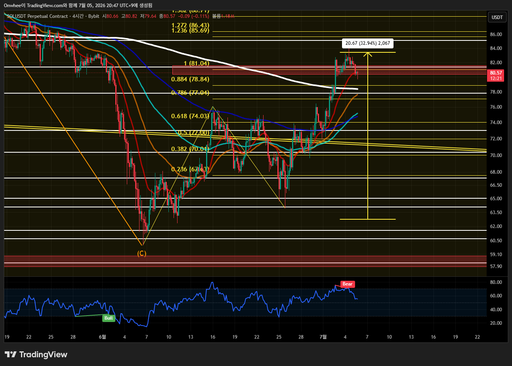Click 40.00 on the RSI axis
512x366 pixels.
(x=496, y=310)
